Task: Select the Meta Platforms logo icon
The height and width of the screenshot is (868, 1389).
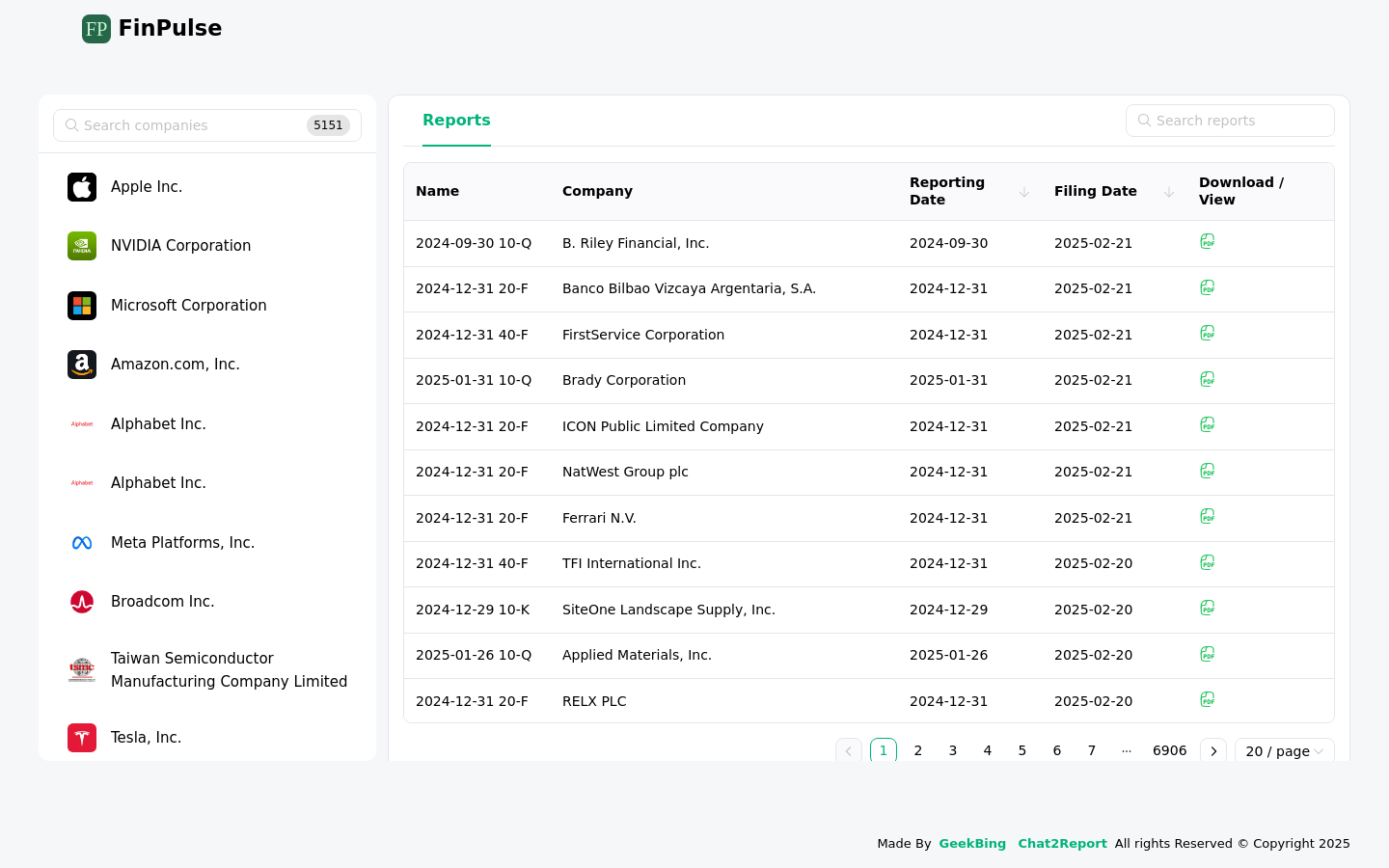Action: point(82,543)
